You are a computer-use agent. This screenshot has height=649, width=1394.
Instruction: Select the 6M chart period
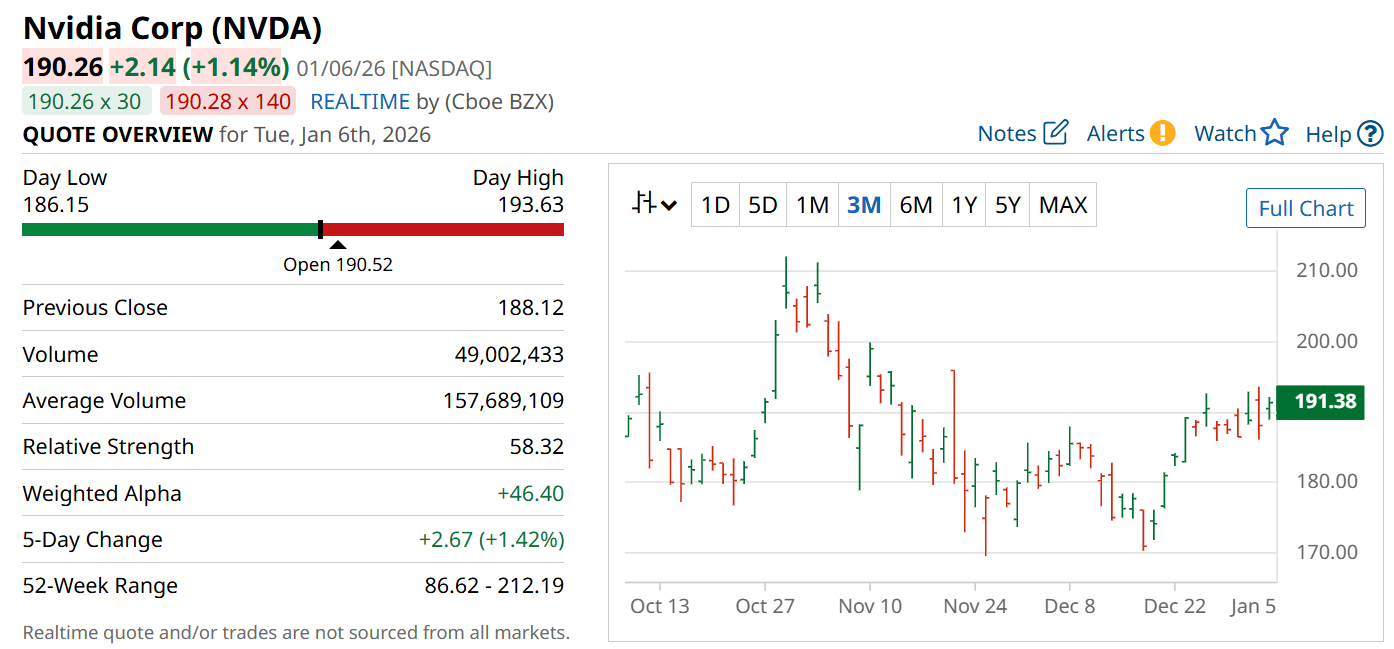(x=915, y=205)
